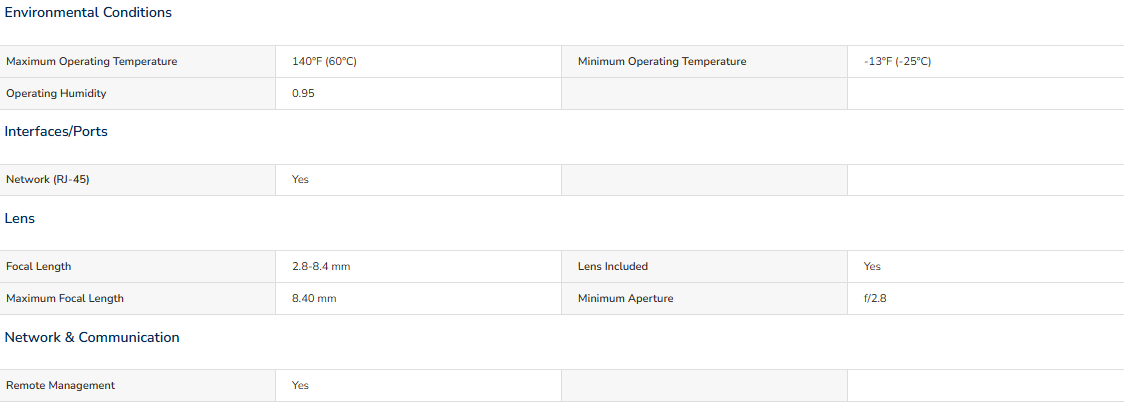Image resolution: width=1124 pixels, height=403 pixels.
Task: Click the Lens section heading
Action: 19,219
